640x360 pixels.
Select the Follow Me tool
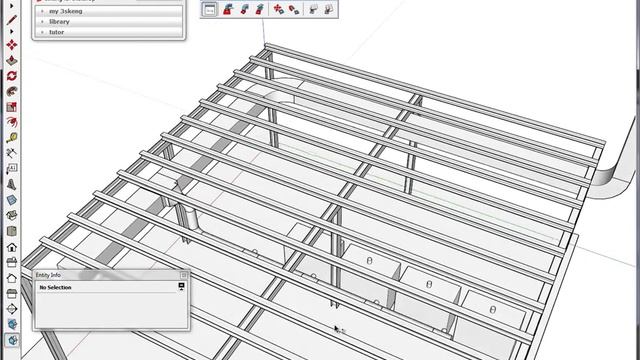click(x=11, y=91)
